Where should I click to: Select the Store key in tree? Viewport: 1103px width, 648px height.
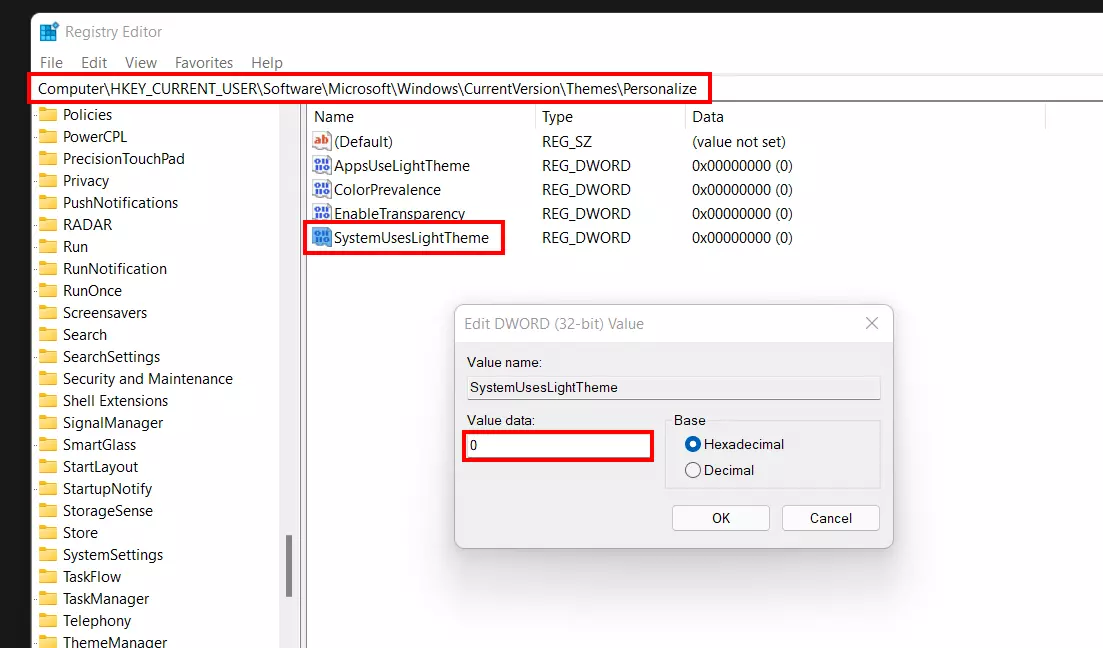coord(80,532)
